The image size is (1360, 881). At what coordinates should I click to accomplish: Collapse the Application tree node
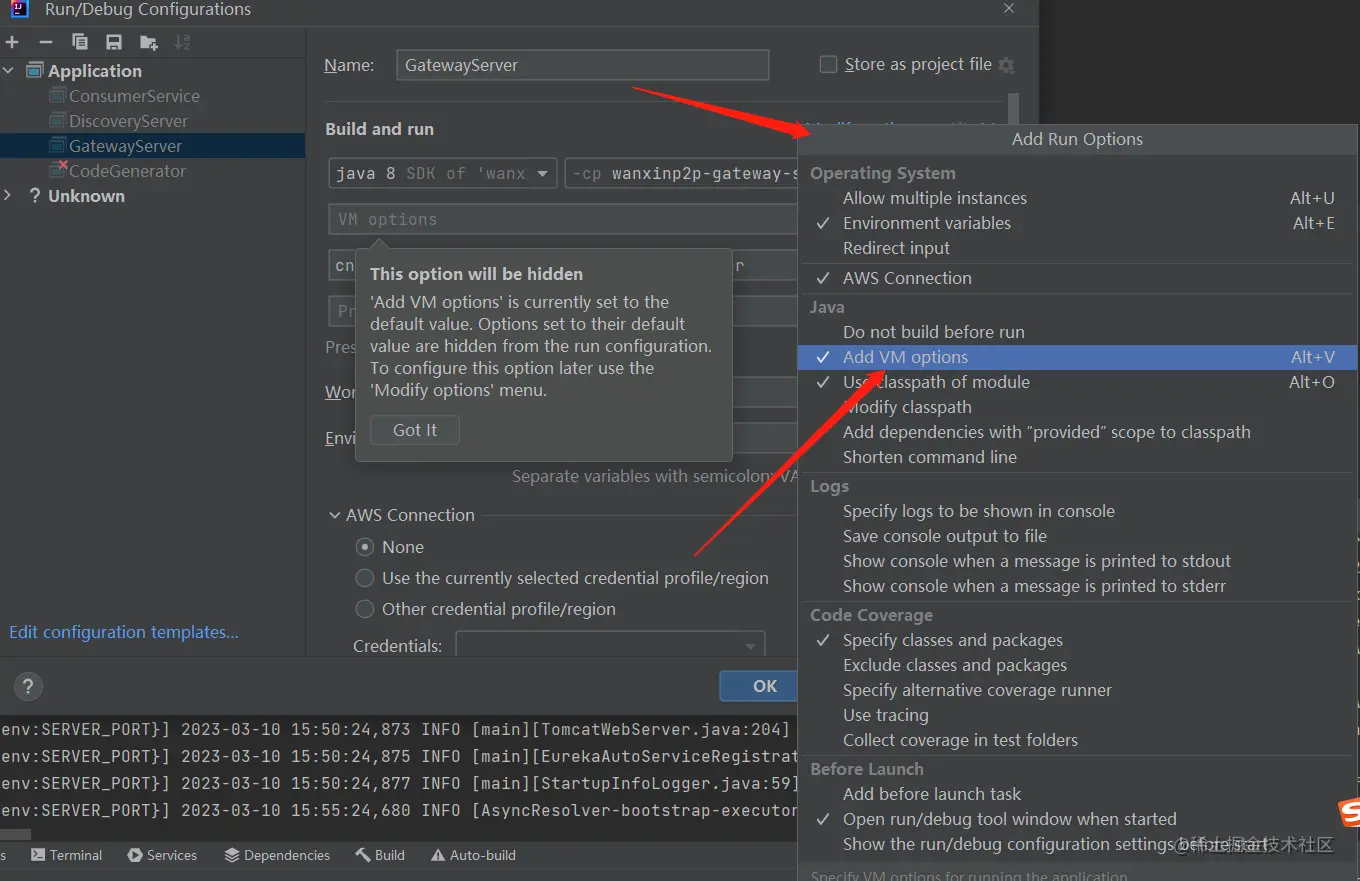[x=9, y=71]
